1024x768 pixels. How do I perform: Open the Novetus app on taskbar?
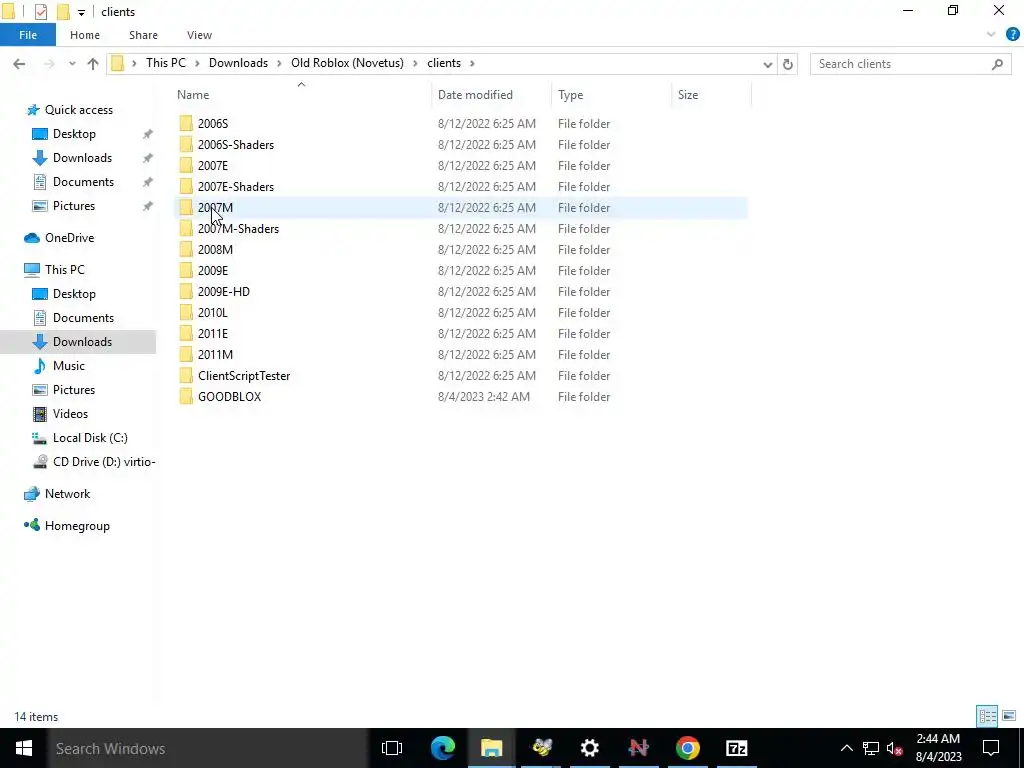point(639,748)
